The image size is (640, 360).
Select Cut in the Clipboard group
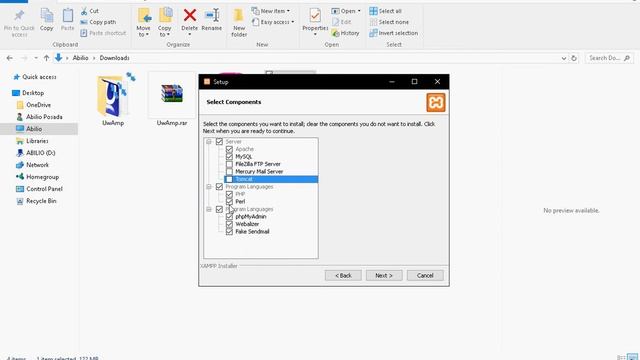[90, 11]
